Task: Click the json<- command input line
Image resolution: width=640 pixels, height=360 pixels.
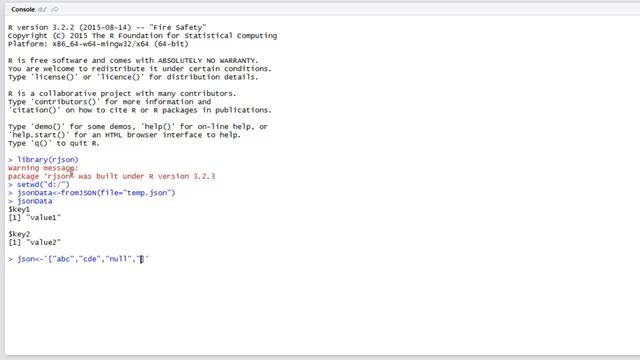Action: (x=78, y=259)
